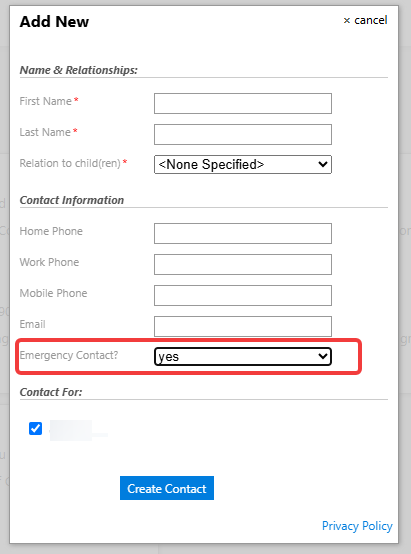Image resolution: width=411 pixels, height=554 pixels.
Task: Click the Relation to child(ren) label text
Action: click(70, 163)
